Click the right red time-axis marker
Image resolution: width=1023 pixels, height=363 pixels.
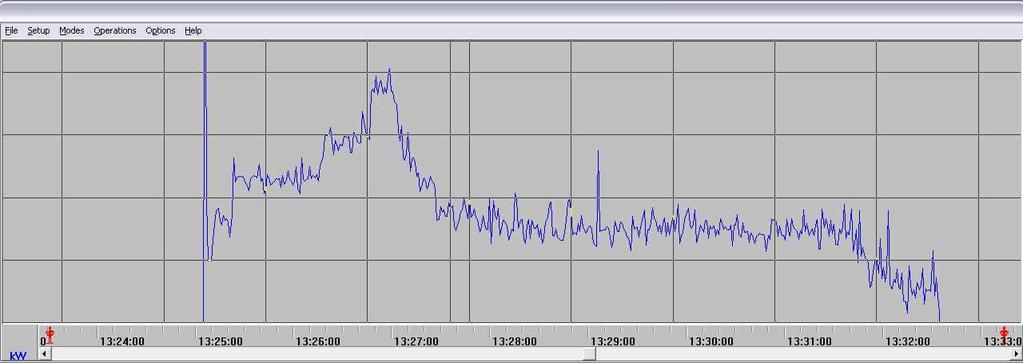(1003, 336)
